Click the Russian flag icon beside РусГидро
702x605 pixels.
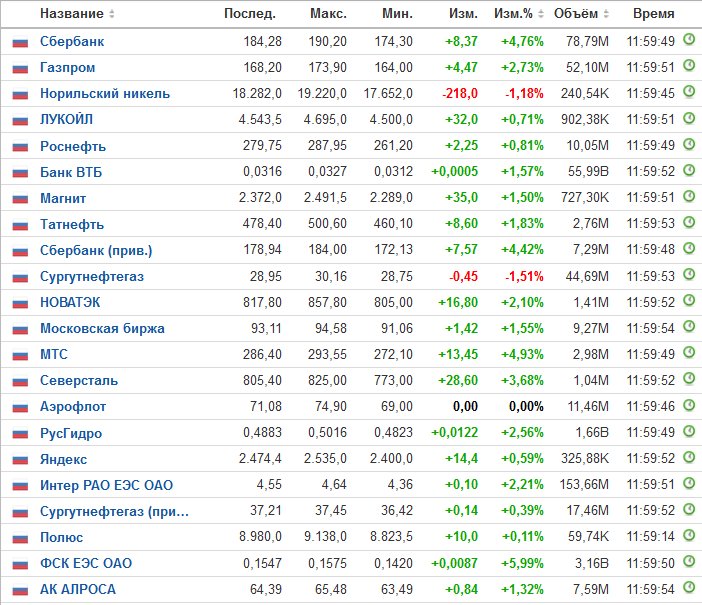[20, 434]
